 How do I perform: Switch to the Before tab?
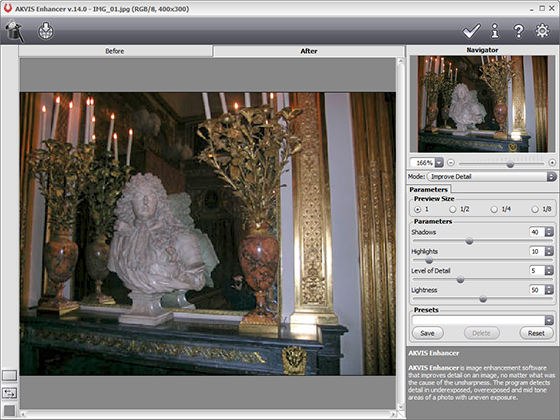tap(115, 51)
